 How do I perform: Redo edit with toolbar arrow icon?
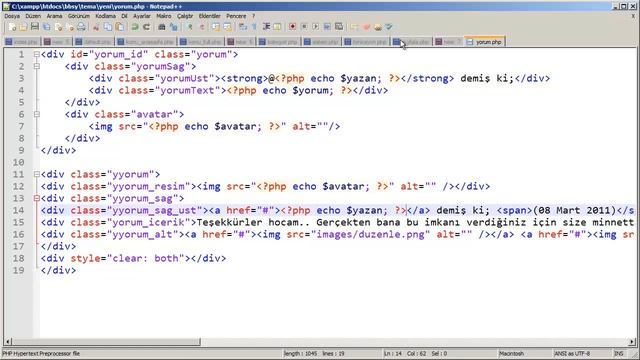146,27
